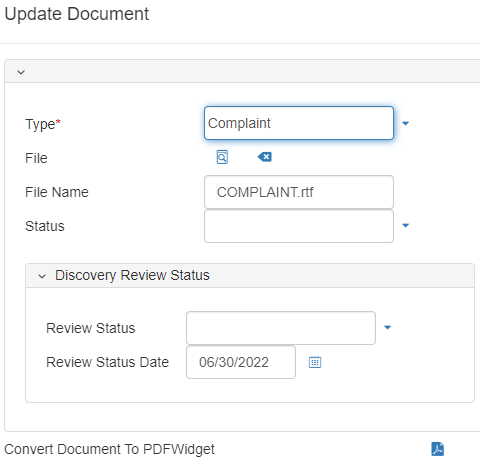This screenshot has width=480, height=473.
Task: Clear the attached file with the delete icon
Action: pos(265,157)
